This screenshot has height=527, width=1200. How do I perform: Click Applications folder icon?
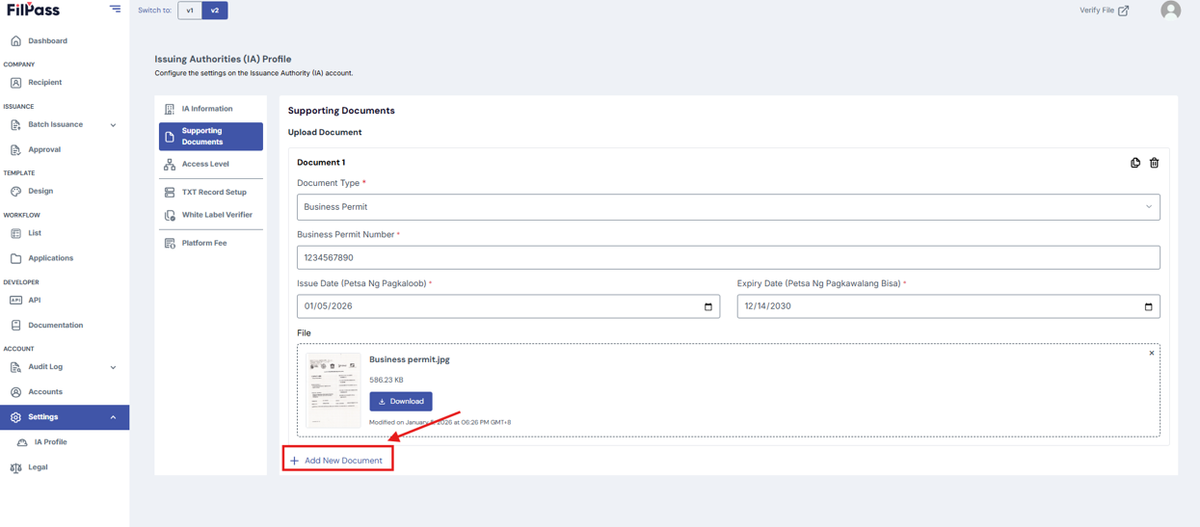coord(16,258)
